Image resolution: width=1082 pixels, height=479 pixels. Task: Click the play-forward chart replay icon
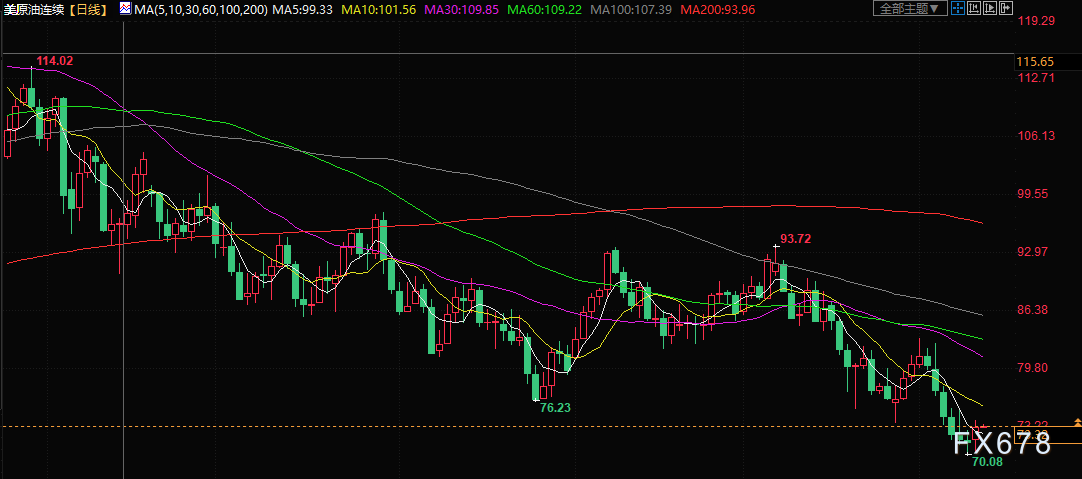tap(990, 8)
